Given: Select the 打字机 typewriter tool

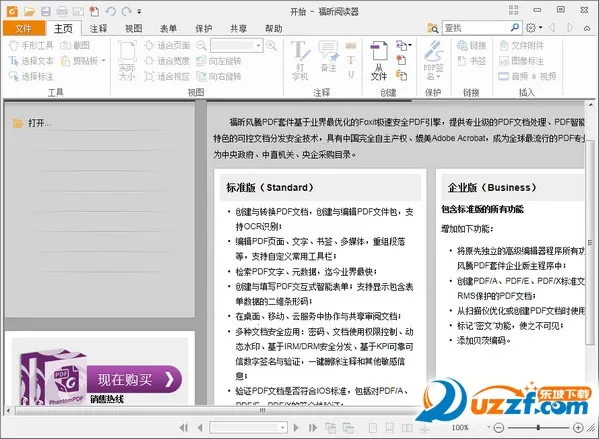Looking at the screenshot, I should coord(300,61).
